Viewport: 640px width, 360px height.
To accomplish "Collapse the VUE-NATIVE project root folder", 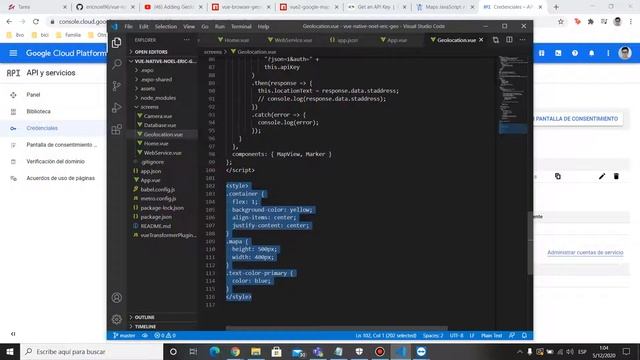I will coord(163,61).
